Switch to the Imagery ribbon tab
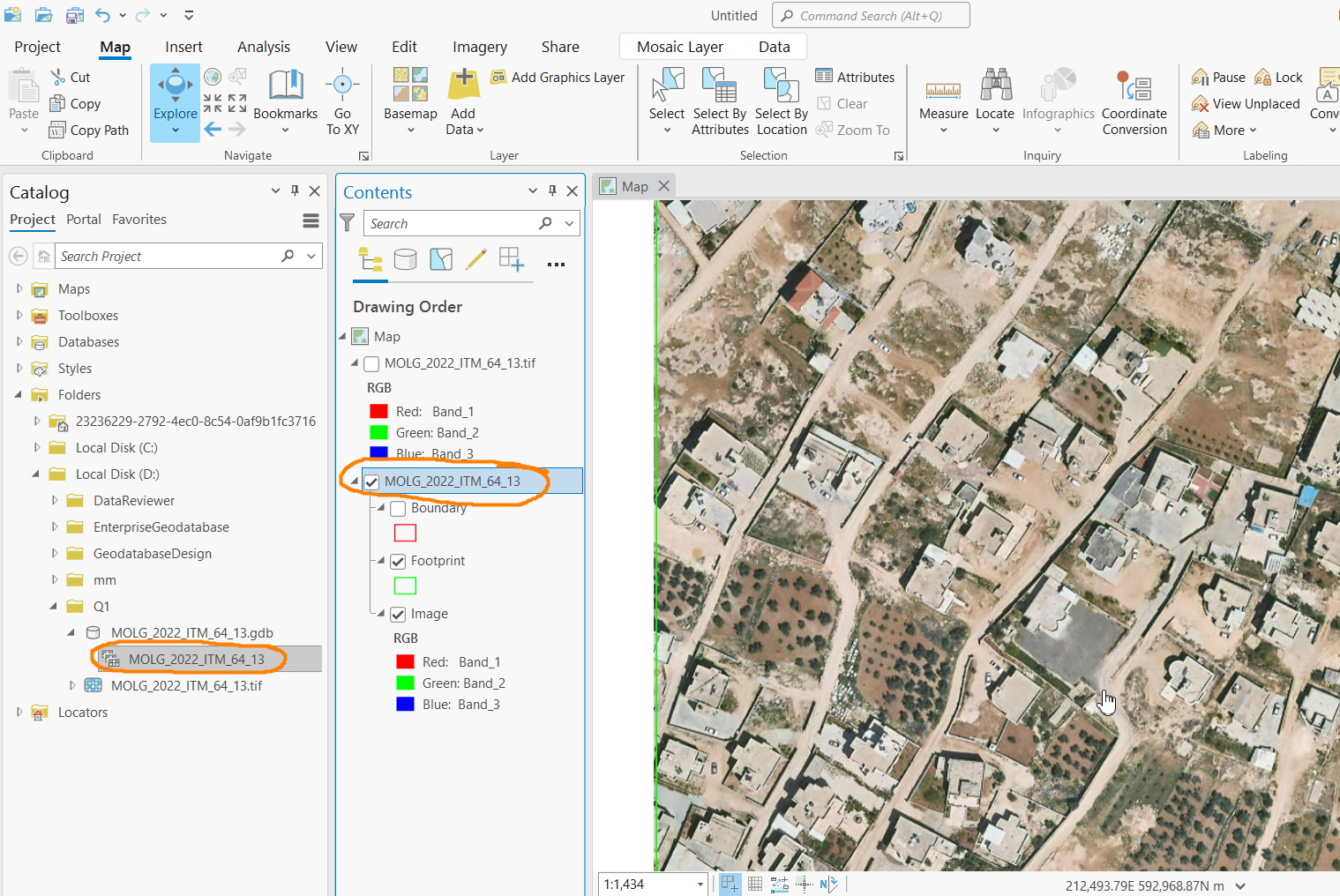The width and height of the screenshot is (1340, 896). click(x=479, y=47)
